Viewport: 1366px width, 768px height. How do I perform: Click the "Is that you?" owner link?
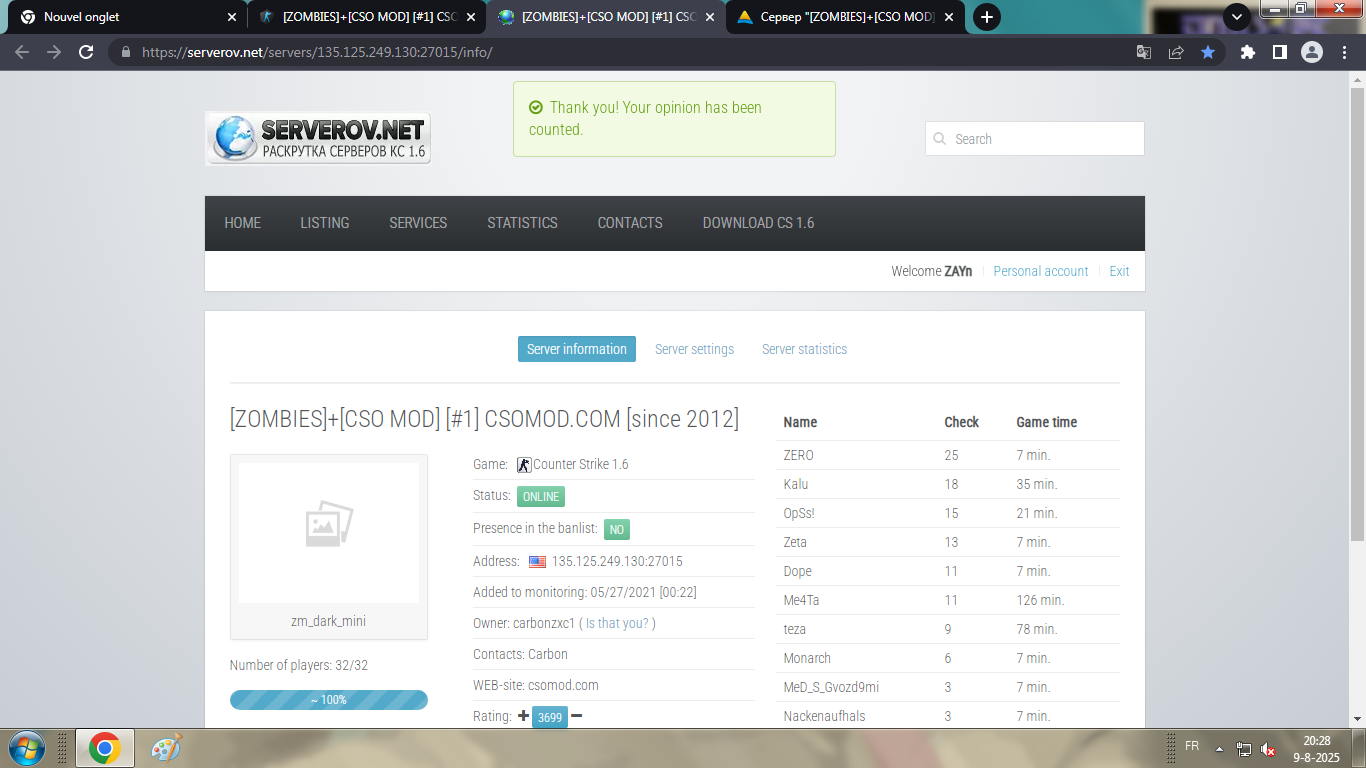617,623
